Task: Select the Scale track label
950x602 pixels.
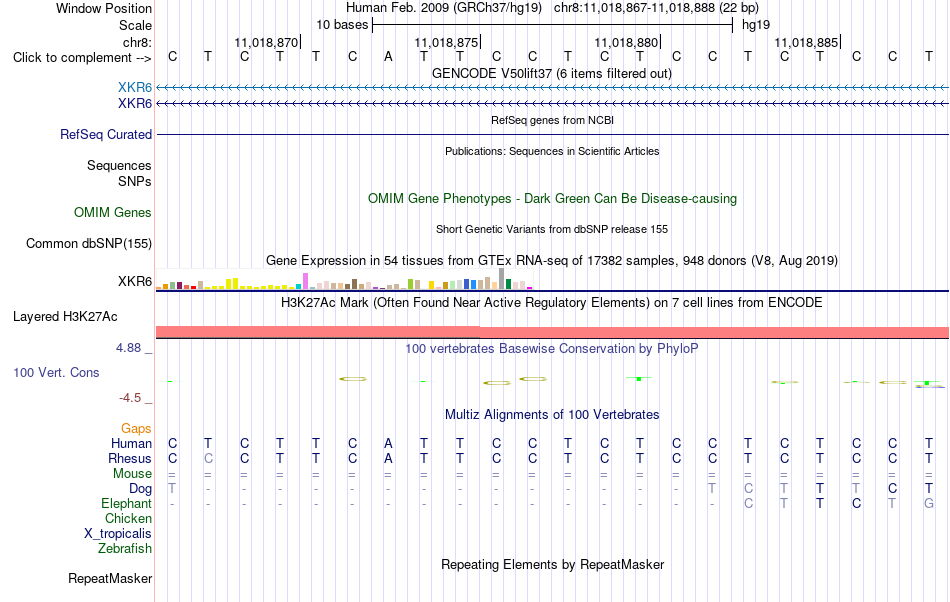Action: [x=135, y=25]
